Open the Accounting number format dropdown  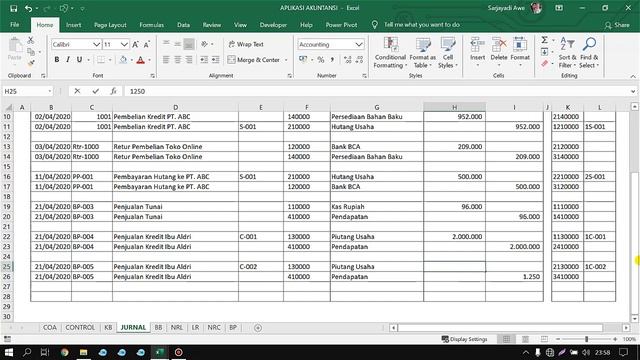coord(359,44)
